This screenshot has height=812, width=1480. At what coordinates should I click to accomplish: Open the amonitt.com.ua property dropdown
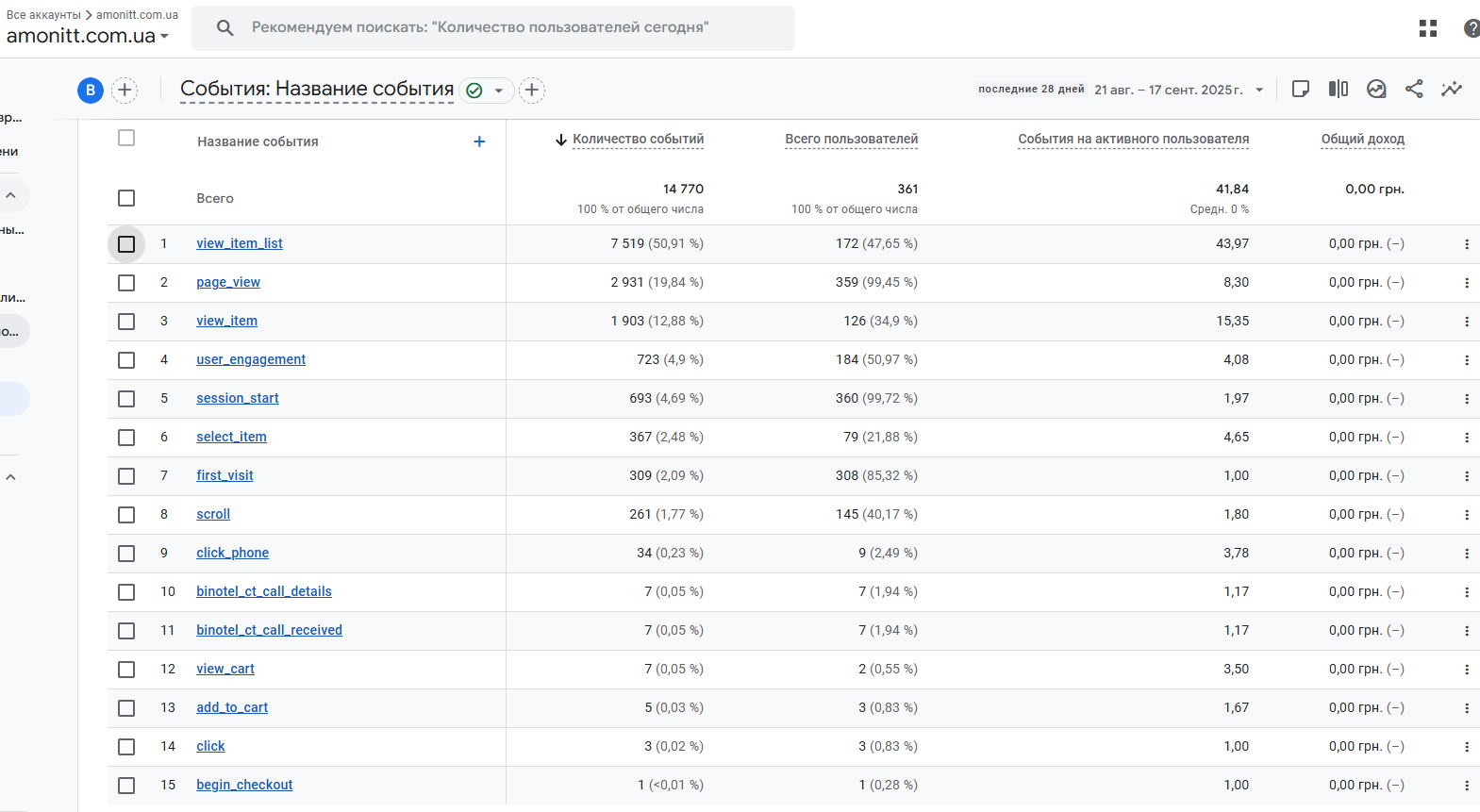88,36
